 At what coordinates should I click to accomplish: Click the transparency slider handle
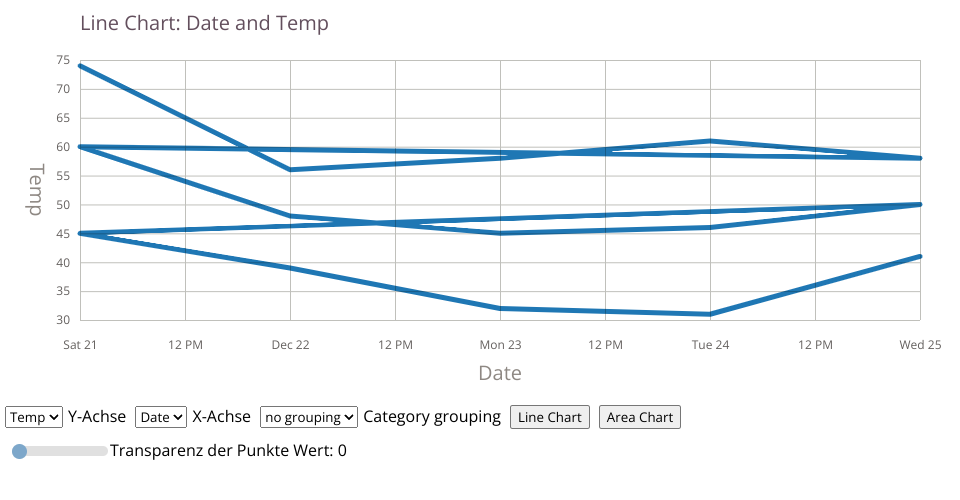click(19, 451)
